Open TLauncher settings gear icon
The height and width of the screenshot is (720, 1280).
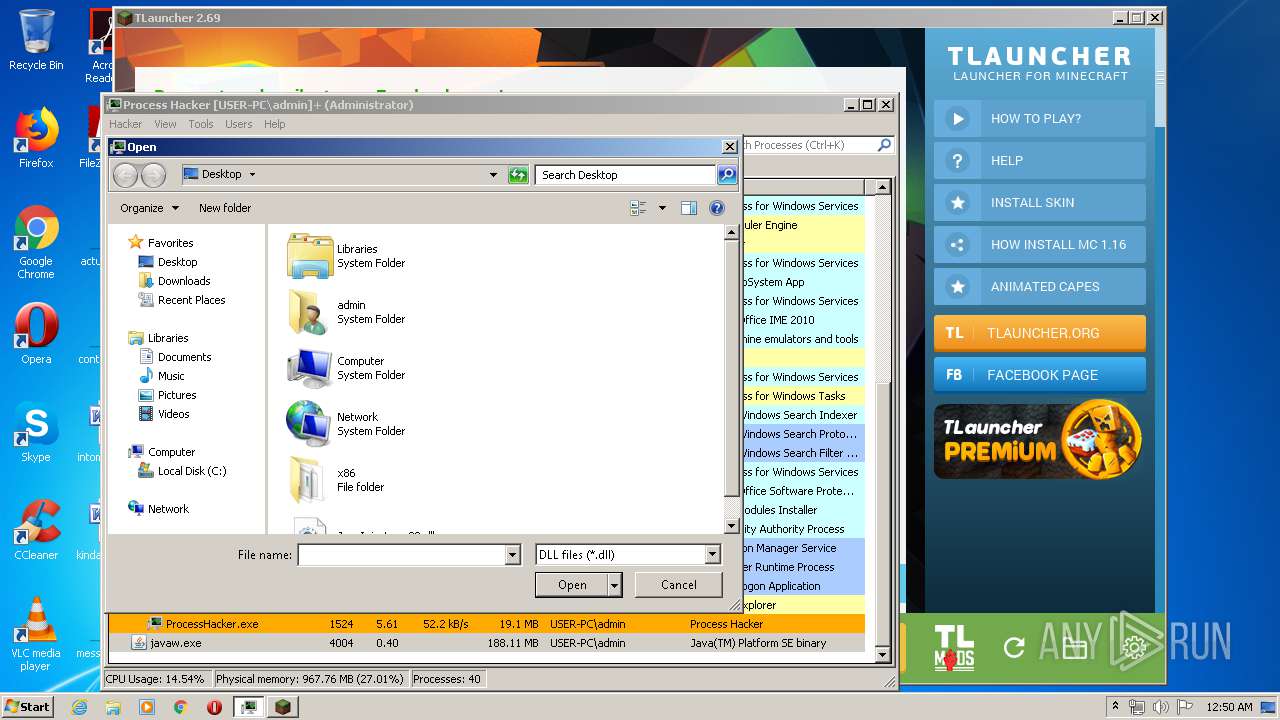click(x=1134, y=648)
